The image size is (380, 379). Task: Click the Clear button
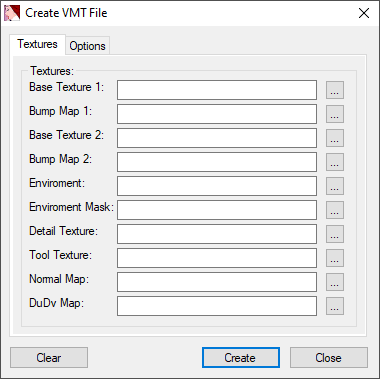click(49, 358)
